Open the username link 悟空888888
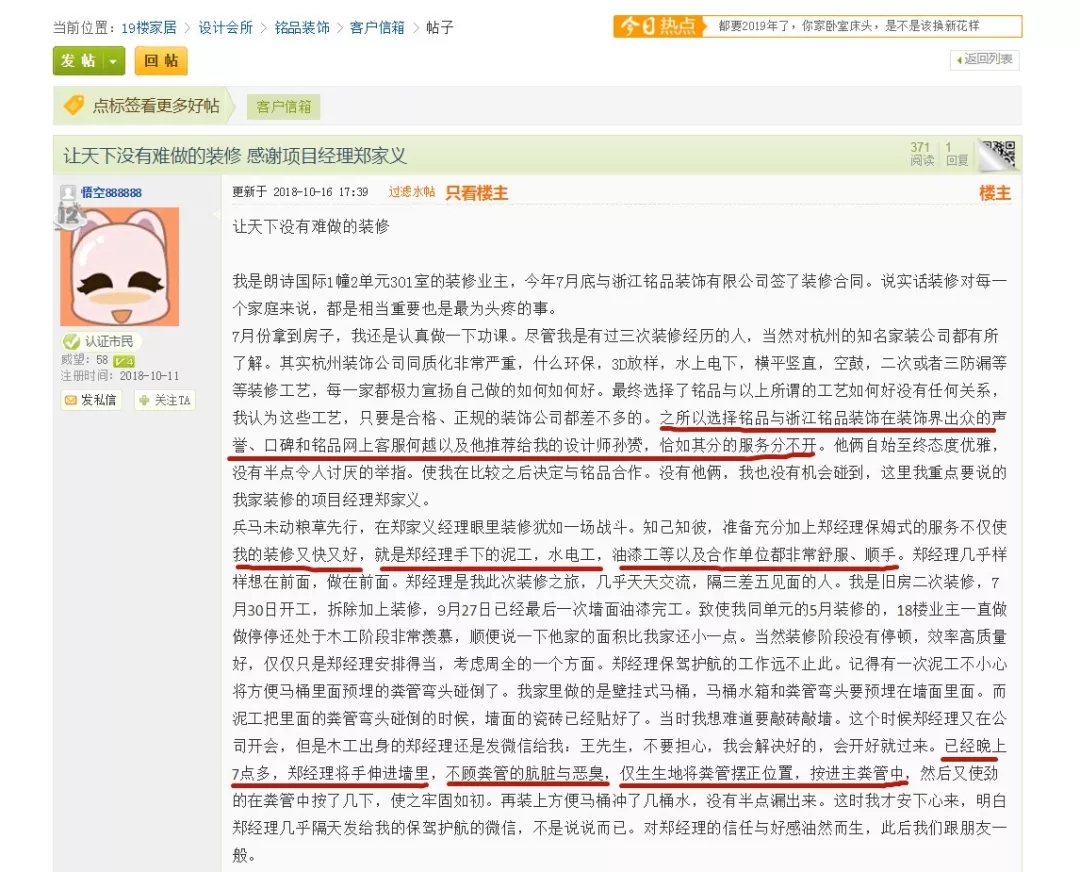1080x872 pixels. [x=111, y=192]
